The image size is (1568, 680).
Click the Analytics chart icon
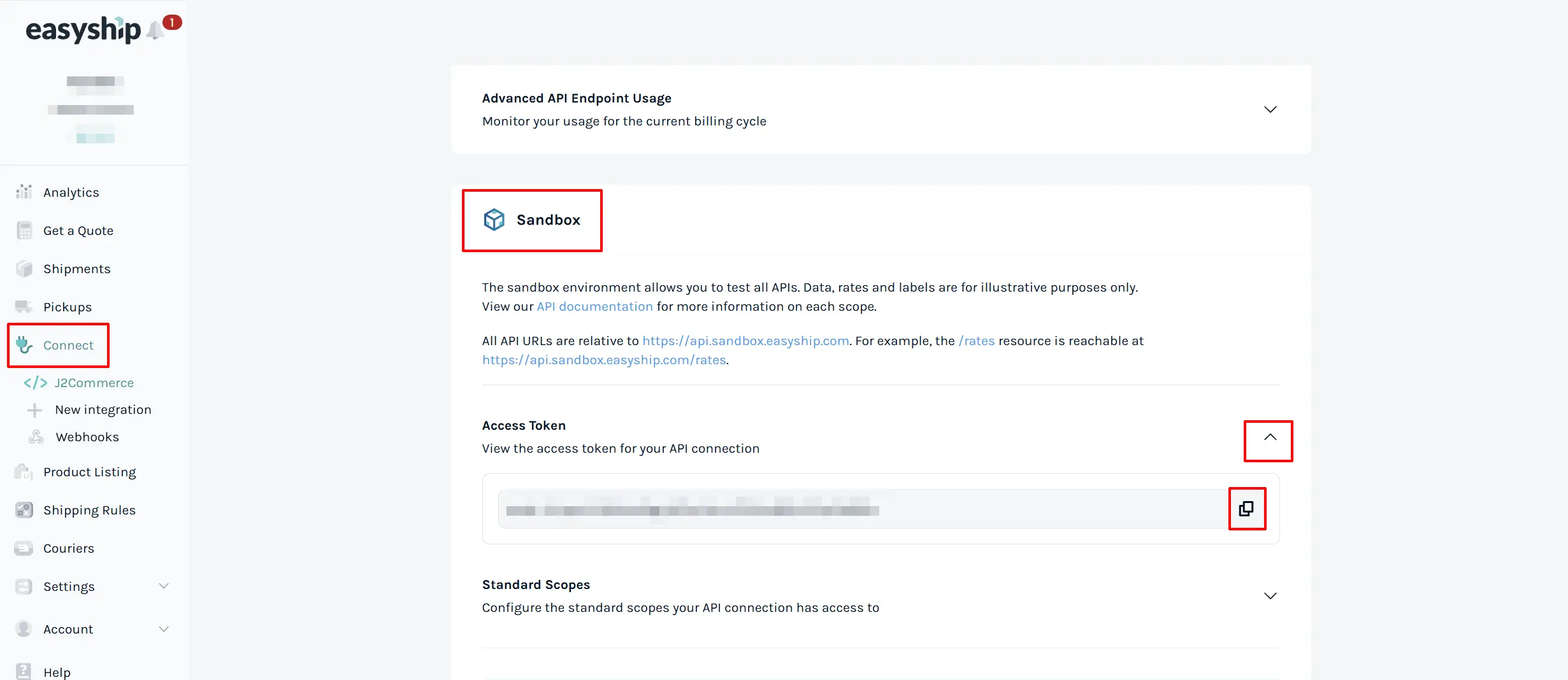(x=24, y=192)
